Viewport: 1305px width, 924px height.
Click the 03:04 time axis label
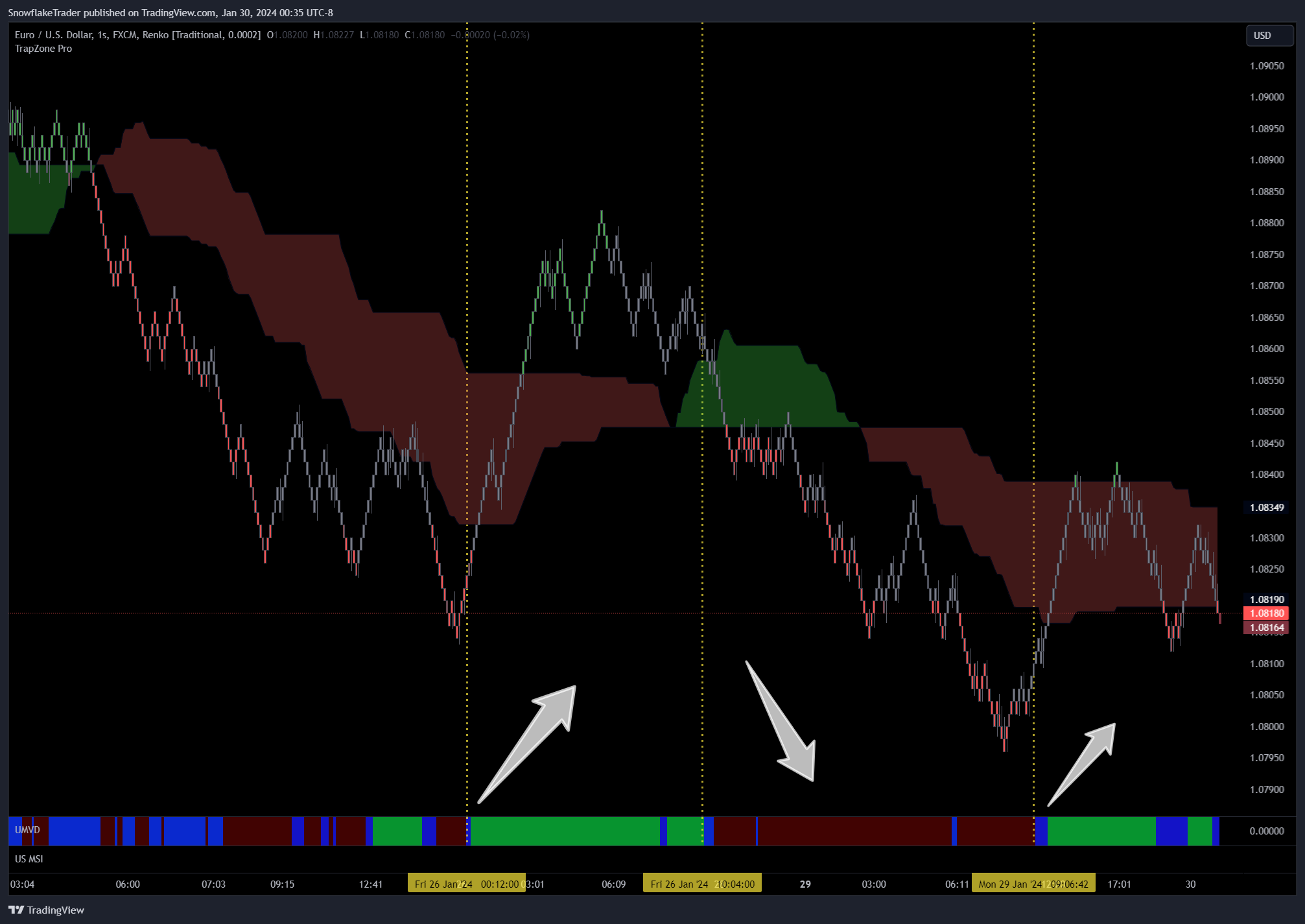tap(23, 884)
